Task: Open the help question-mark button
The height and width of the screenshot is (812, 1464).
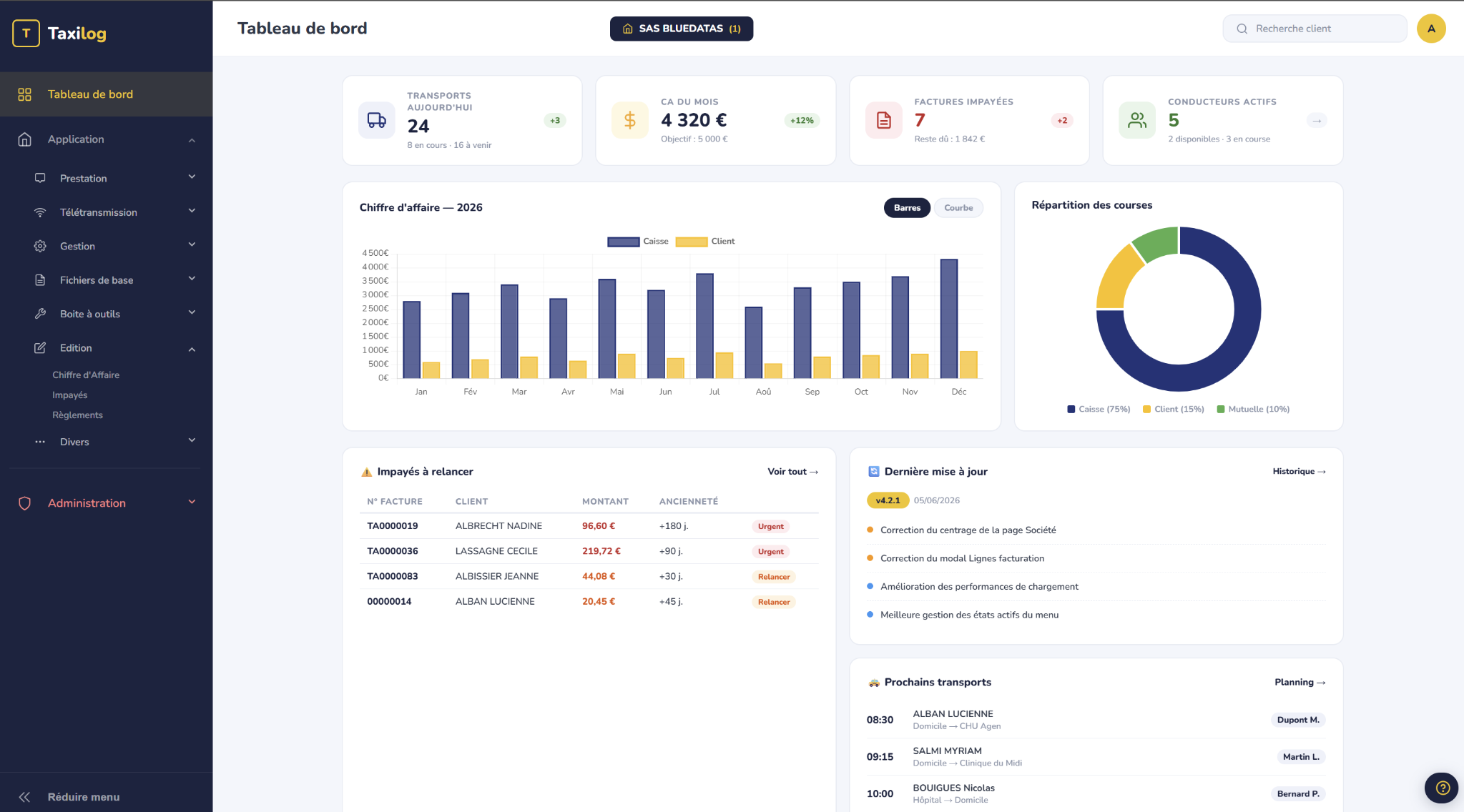Action: tap(1442, 788)
